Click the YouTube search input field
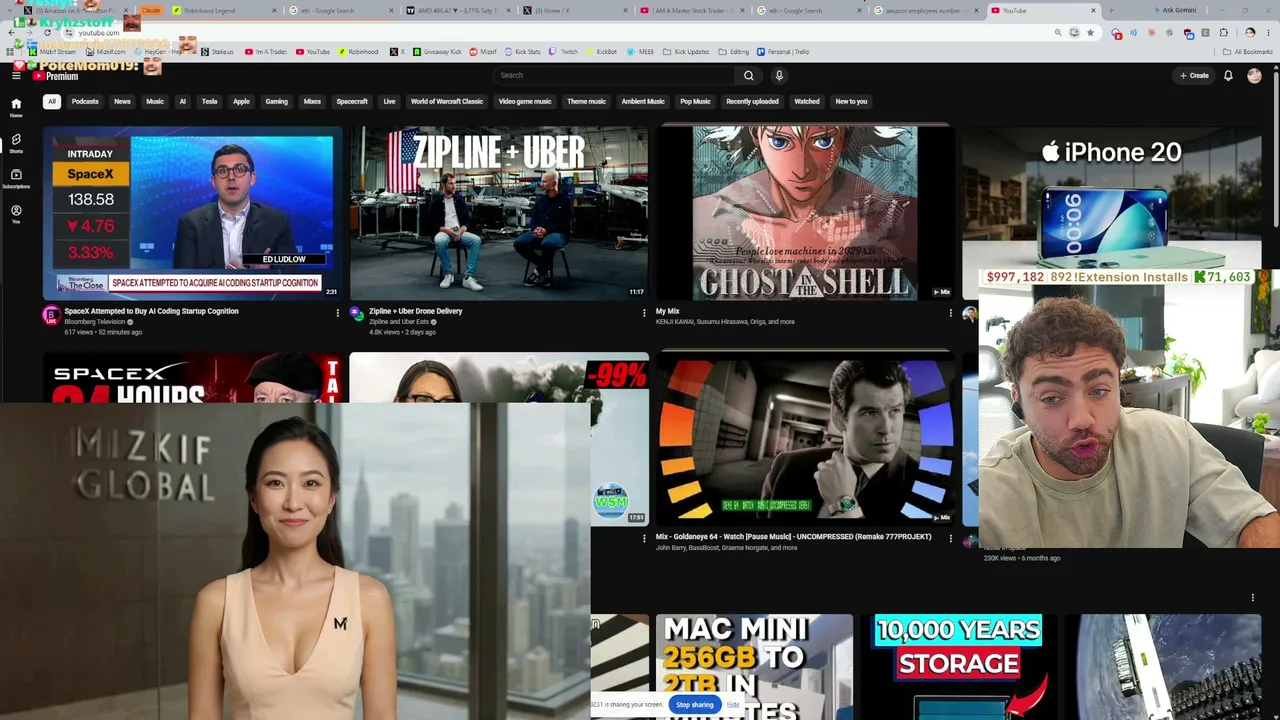 [x=615, y=75]
